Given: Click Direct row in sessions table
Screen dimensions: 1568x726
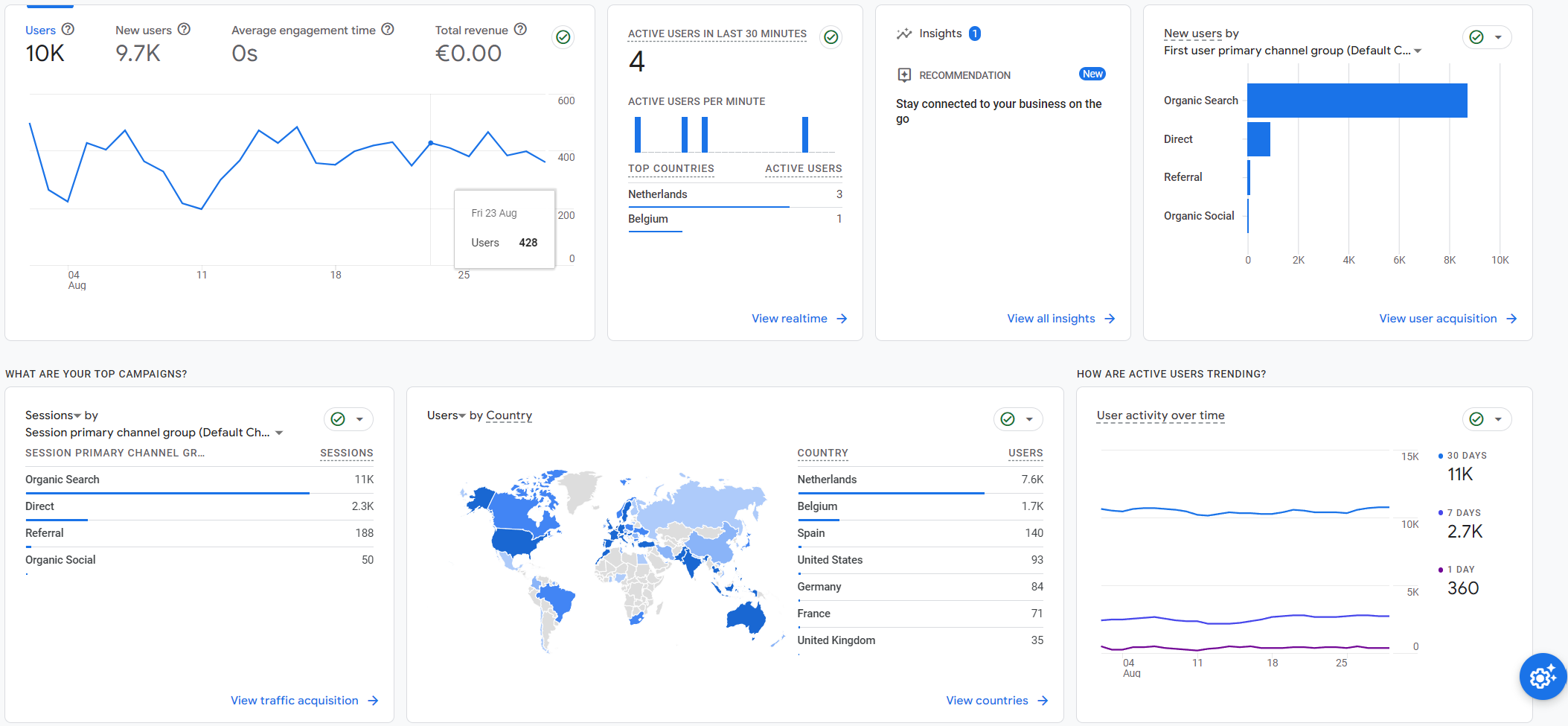Looking at the screenshot, I should pyautogui.click(x=199, y=506).
